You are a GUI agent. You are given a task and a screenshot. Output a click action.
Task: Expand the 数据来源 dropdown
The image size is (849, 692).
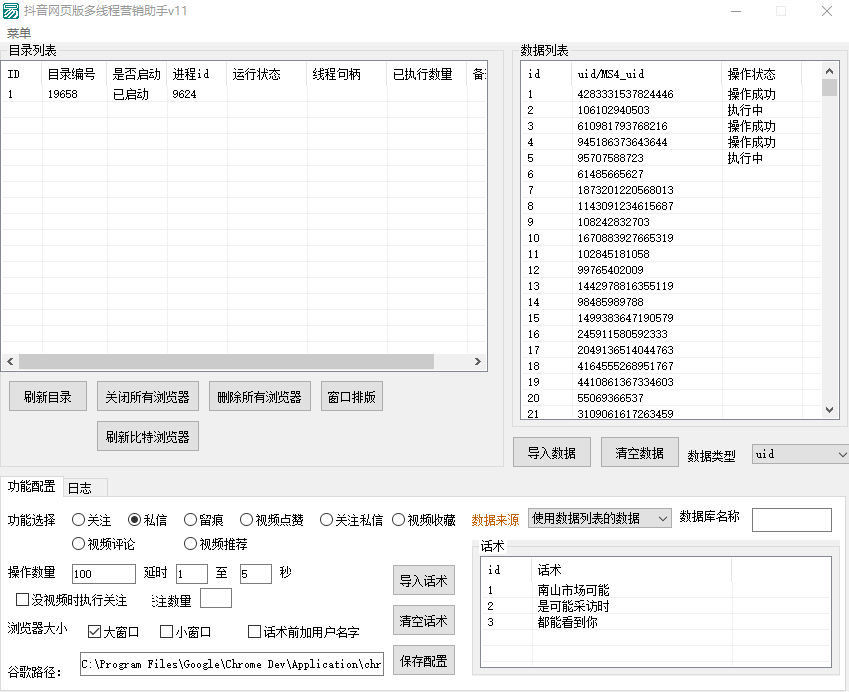point(599,518)
